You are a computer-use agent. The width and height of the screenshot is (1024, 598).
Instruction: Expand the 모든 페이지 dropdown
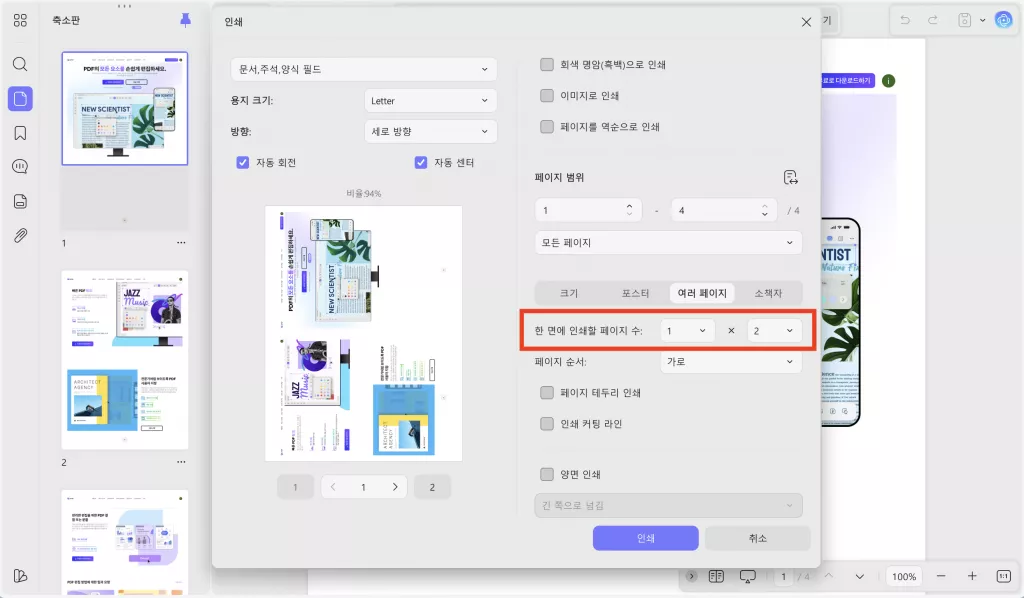coord(668,242)
